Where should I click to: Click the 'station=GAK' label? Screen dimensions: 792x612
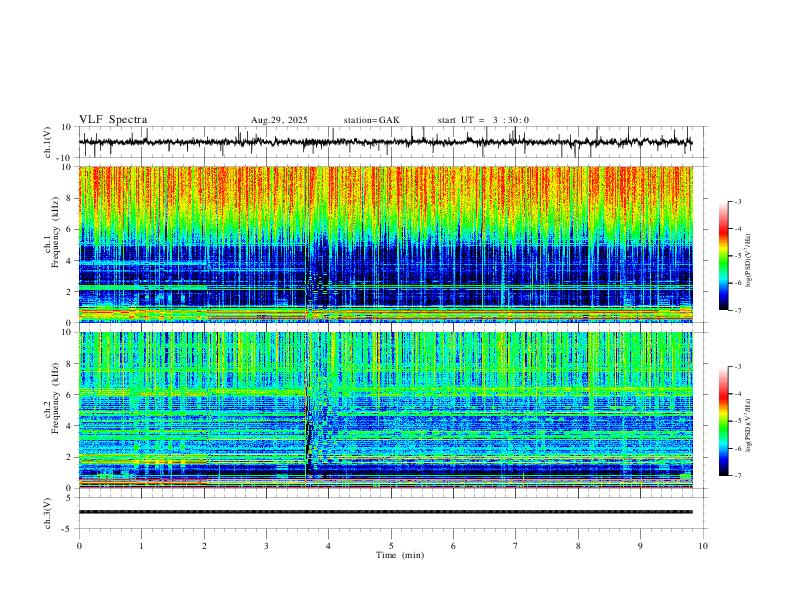[x=371, y=120]
